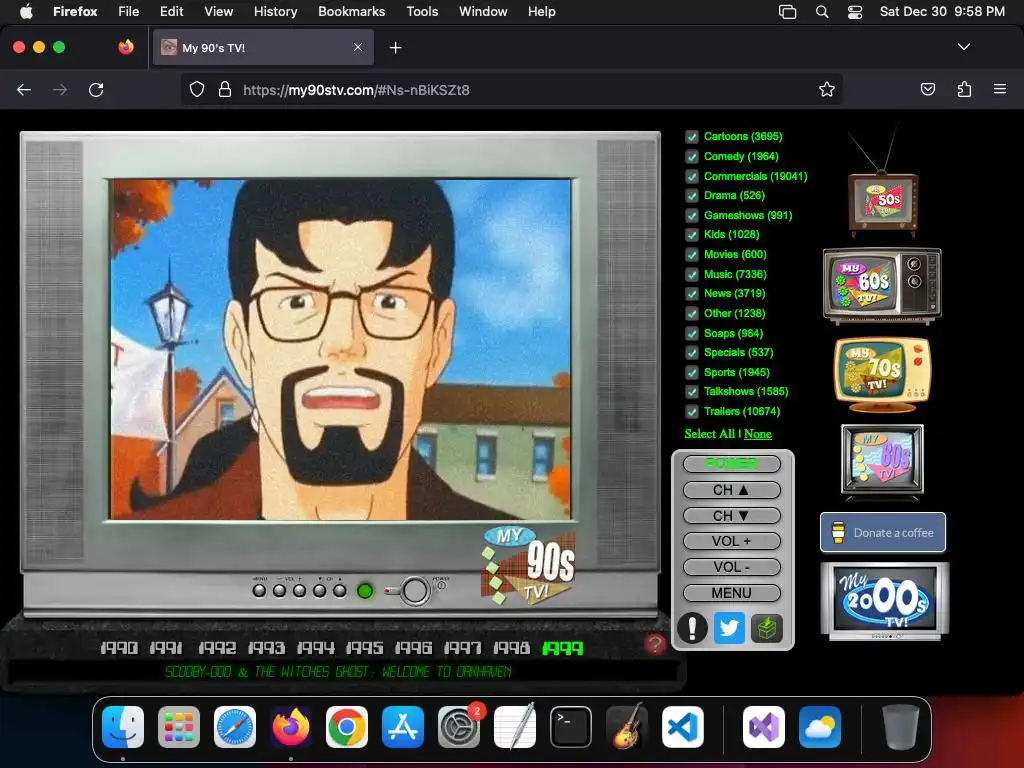
Task: Click the Select All link
Action: pos(709,434)
